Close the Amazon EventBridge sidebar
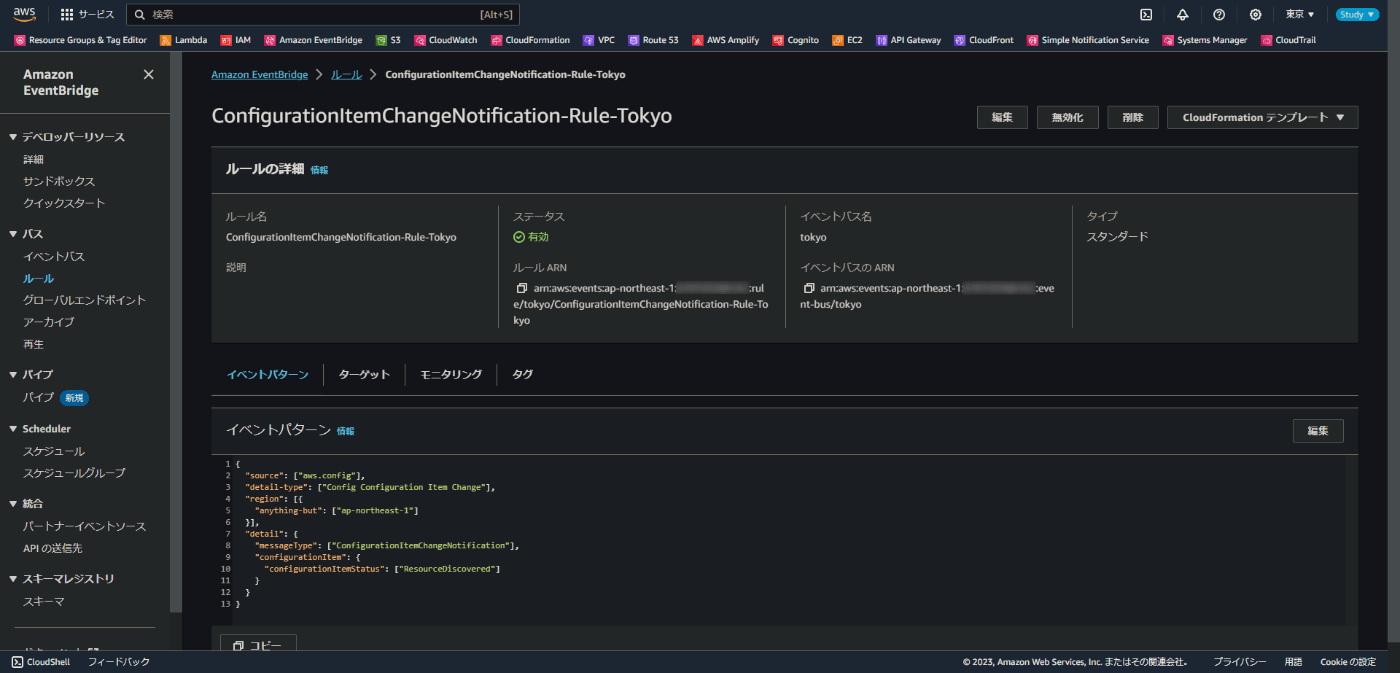This screenshot has height=673, width=1400. [x=149, y=75]
